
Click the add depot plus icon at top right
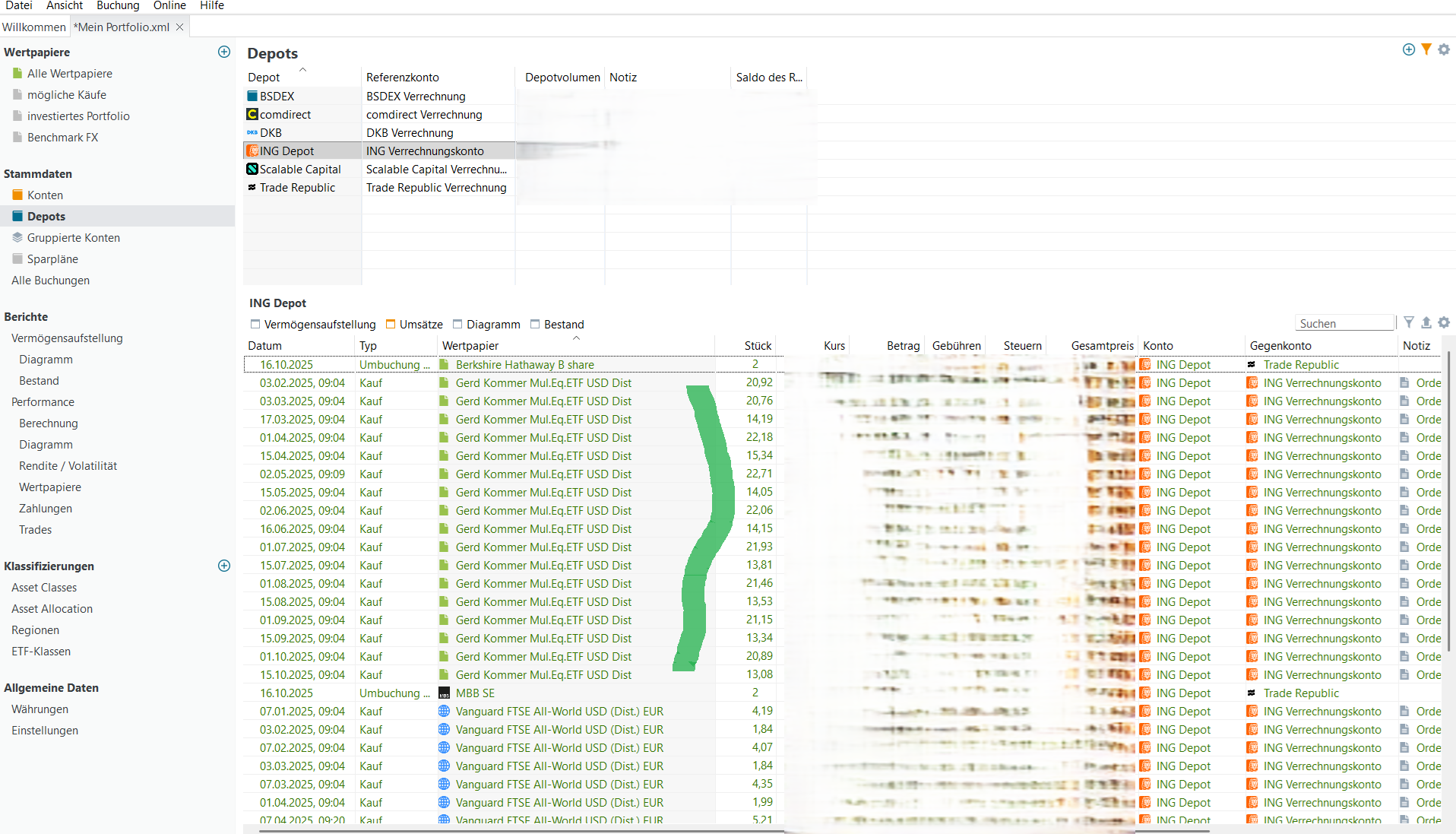click(x=1408, y=49)
